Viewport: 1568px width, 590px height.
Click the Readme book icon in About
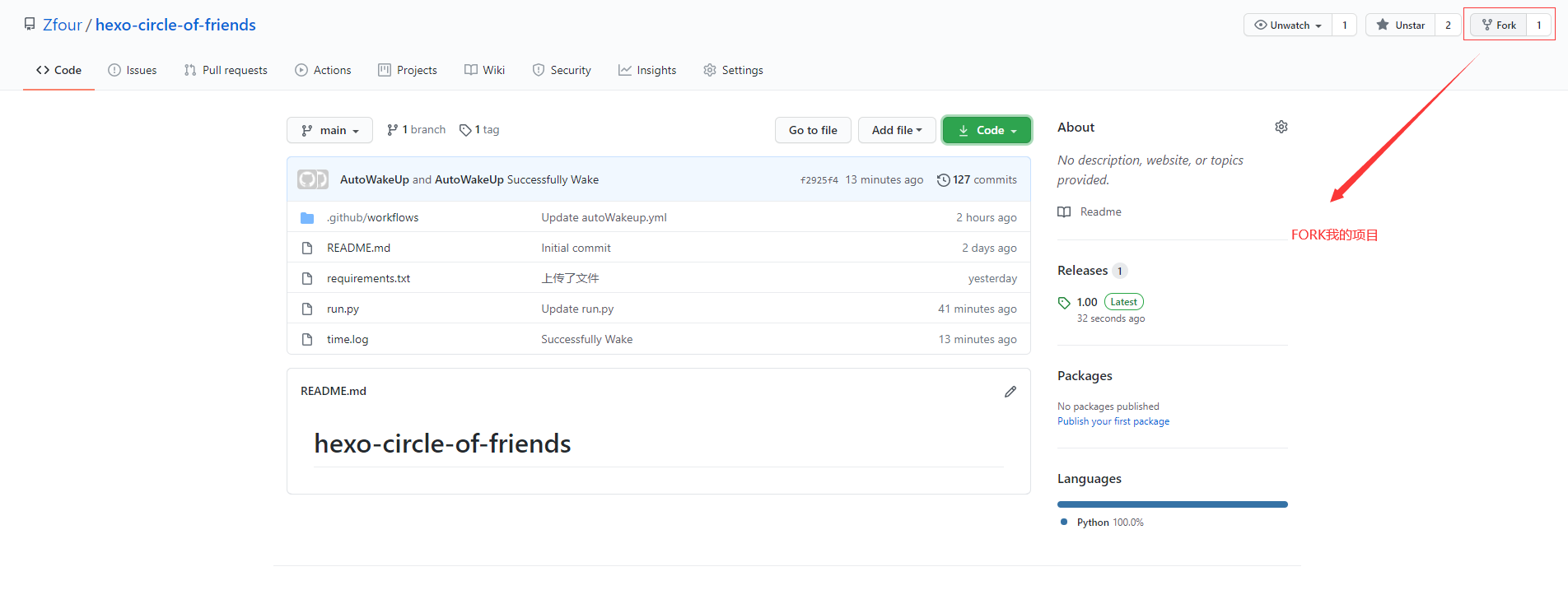click(1064, 211)
